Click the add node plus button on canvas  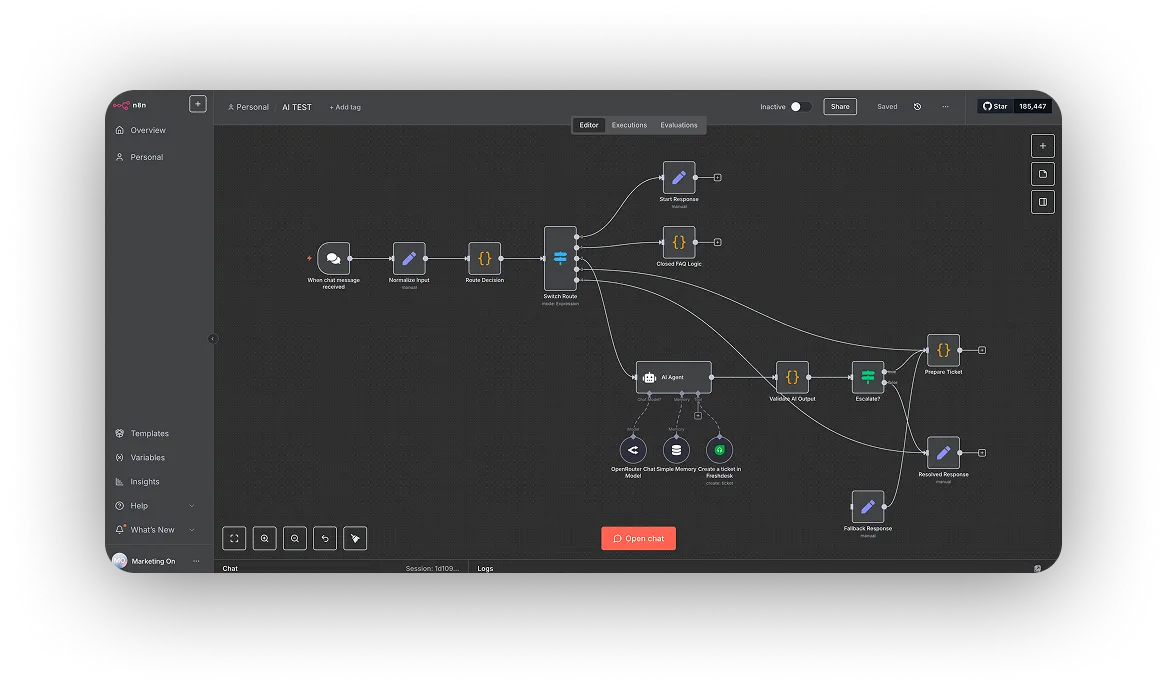1042,146
